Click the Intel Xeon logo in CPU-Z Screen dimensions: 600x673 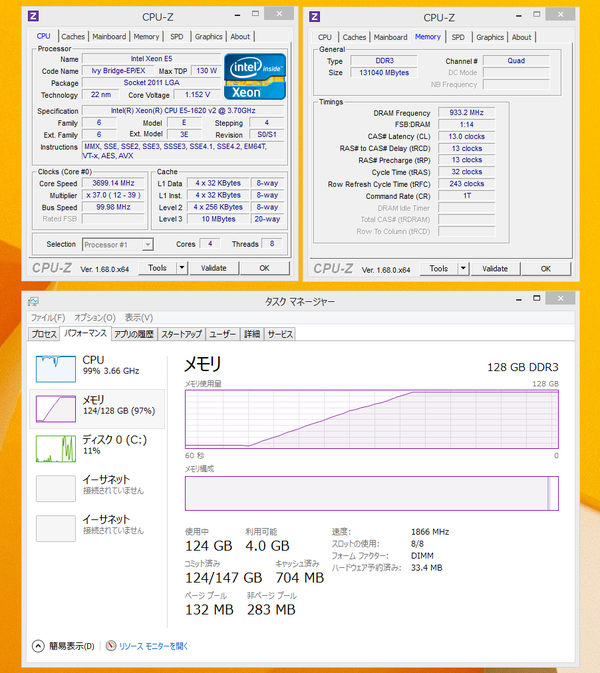[255, 77]
